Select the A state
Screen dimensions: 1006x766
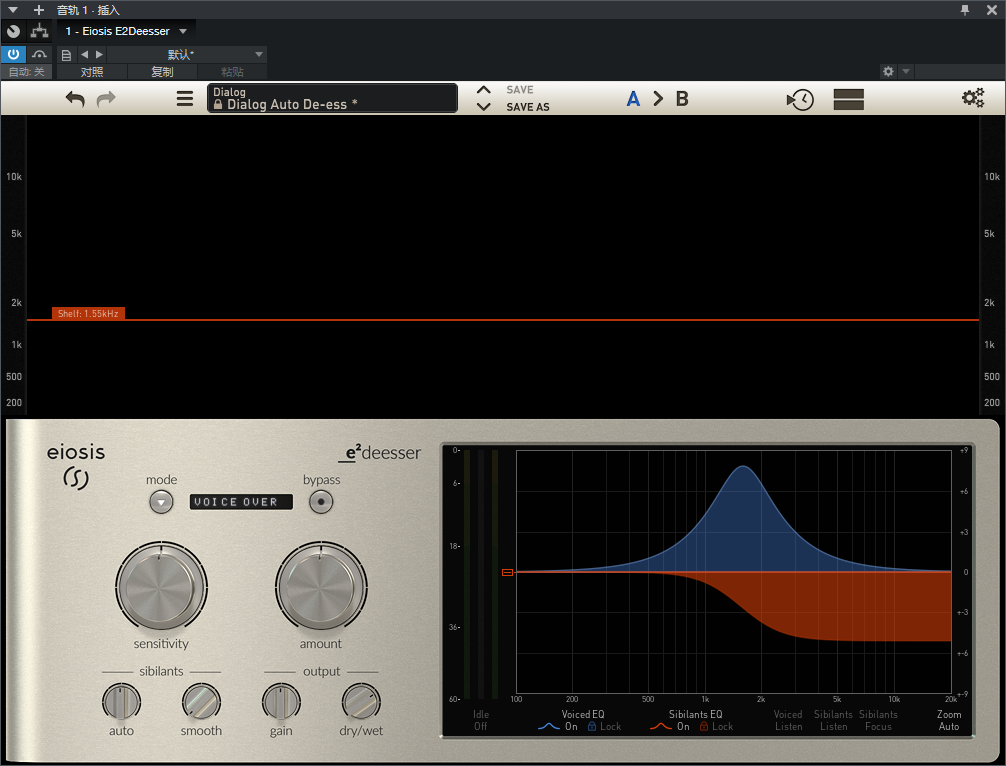click(x=633, y=99)
